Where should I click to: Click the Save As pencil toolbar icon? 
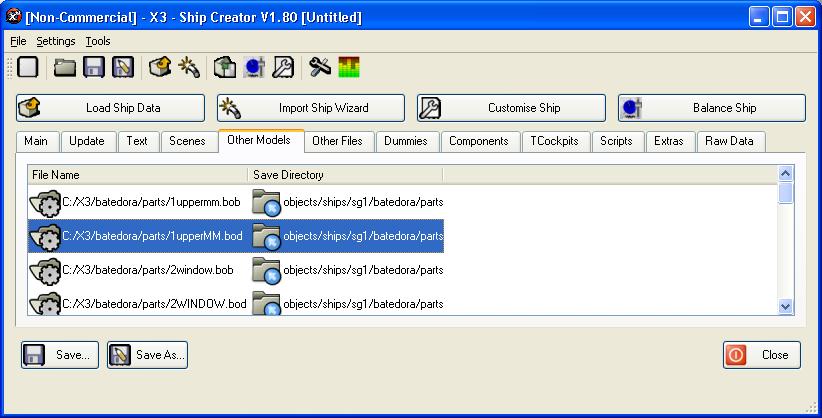tap(123, 67)
